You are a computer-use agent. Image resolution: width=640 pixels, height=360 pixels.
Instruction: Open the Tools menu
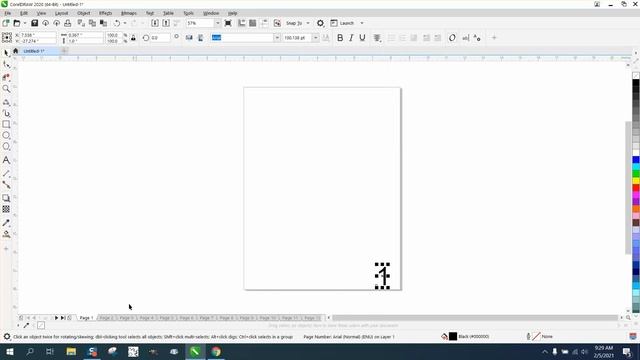coord(189,13)
